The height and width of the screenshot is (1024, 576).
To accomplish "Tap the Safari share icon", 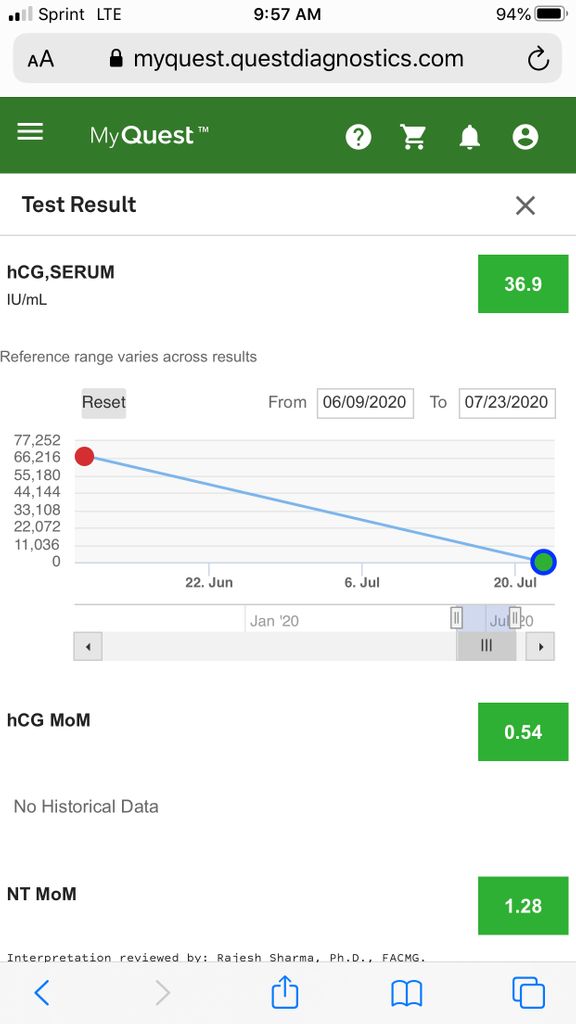I will (x=285, y=993).
